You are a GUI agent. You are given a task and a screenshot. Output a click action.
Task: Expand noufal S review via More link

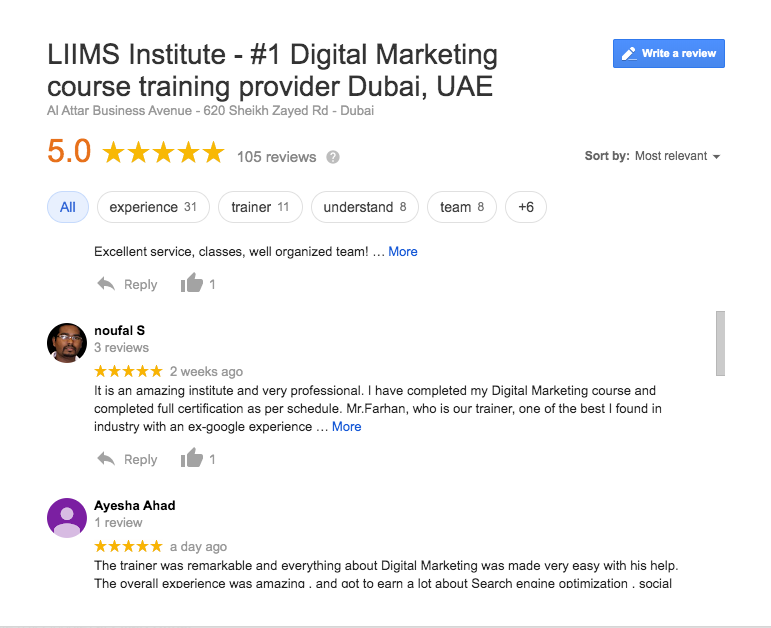(347, 427)
